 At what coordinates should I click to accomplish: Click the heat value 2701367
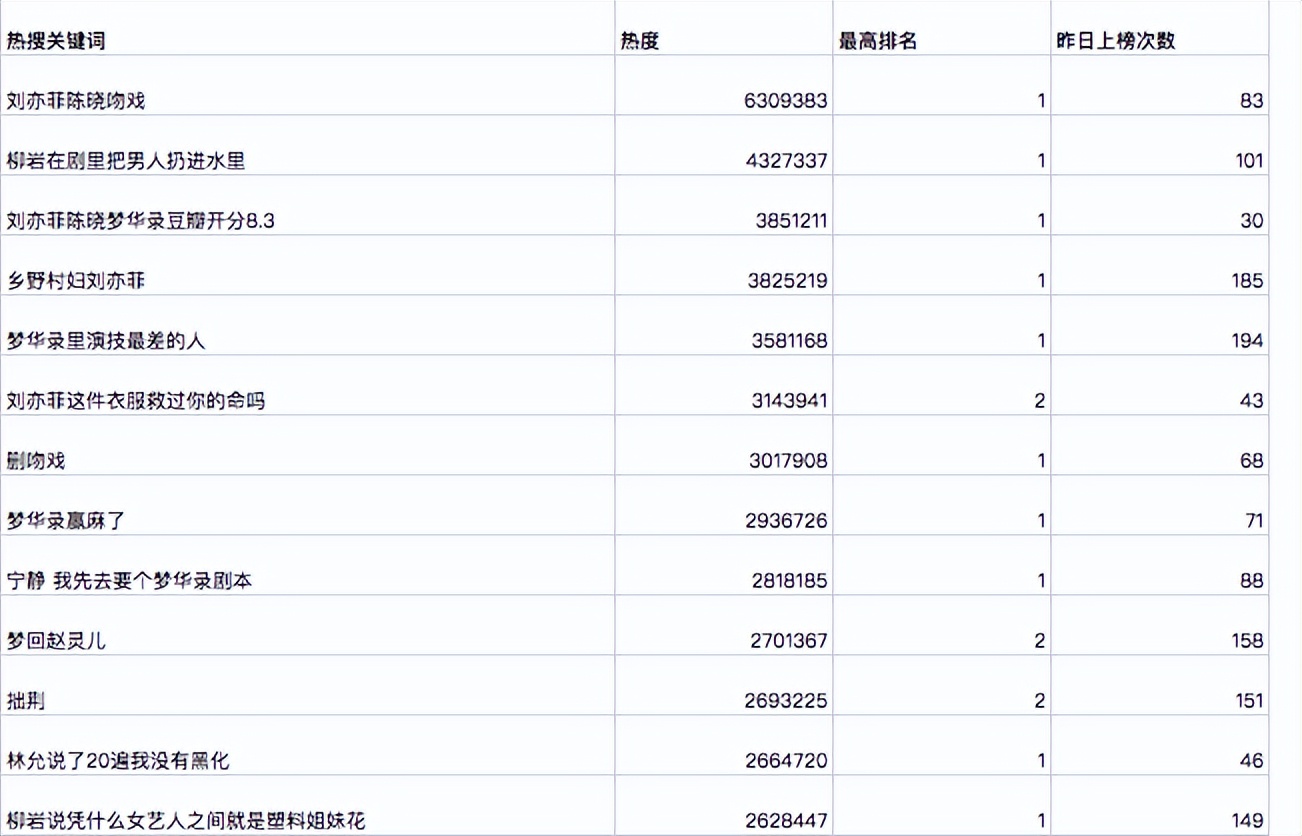click(x=788, y=641)
